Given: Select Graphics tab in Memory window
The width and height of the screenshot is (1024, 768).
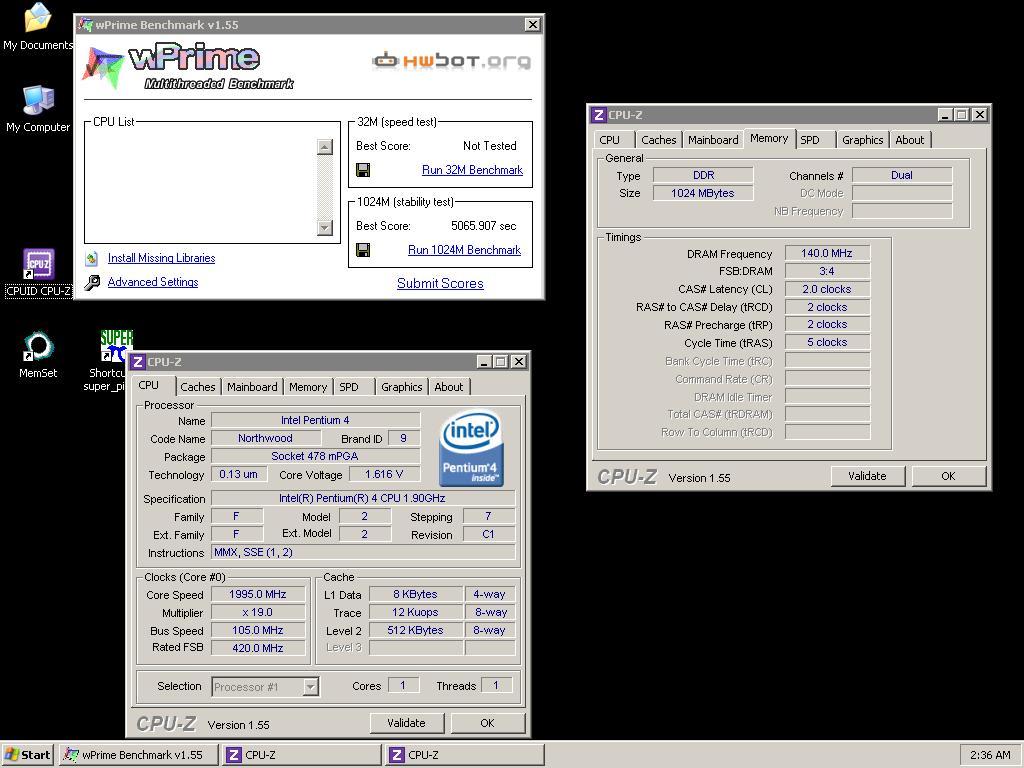Looking at the screenshot, I should click(863, 140).
